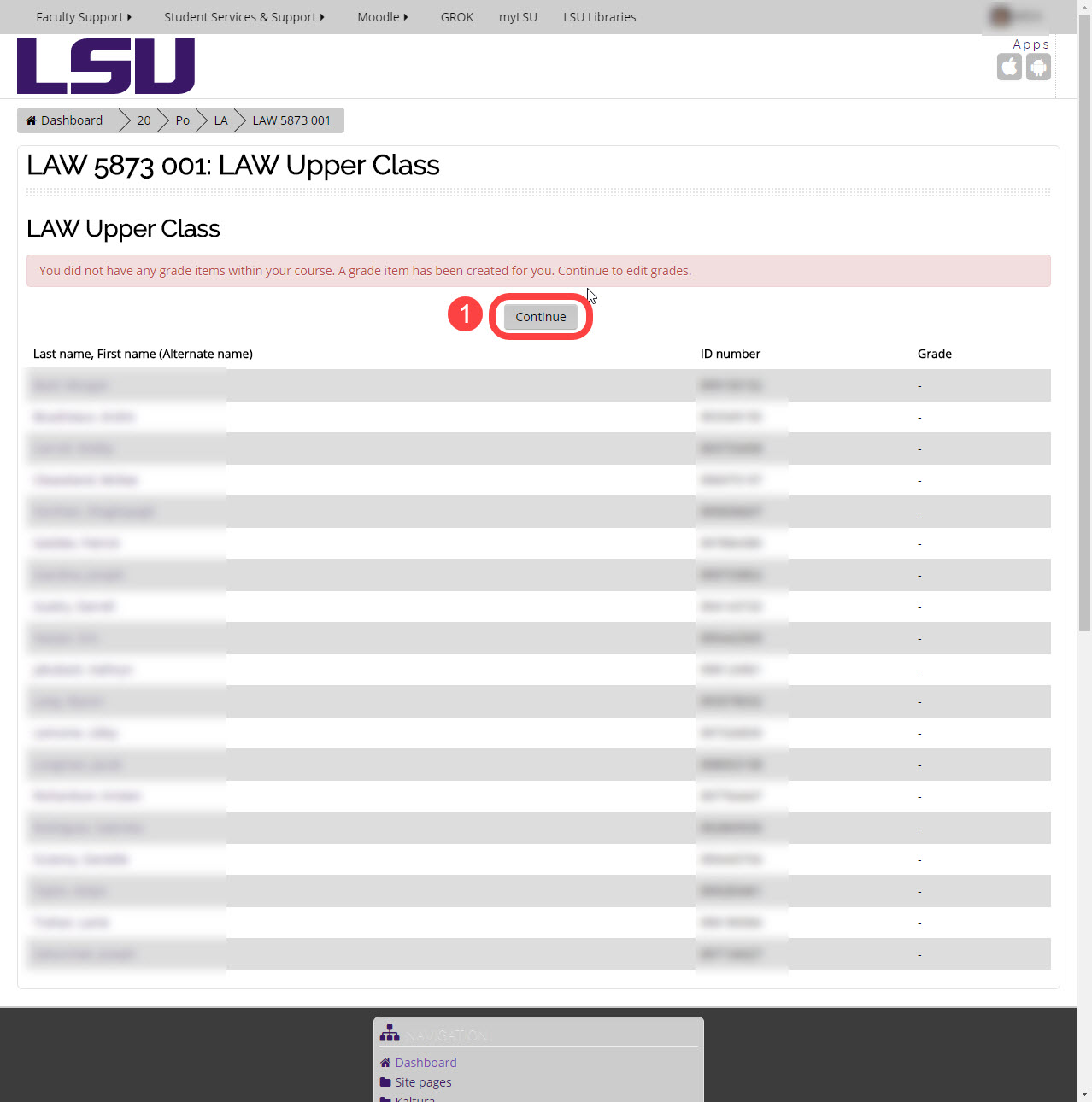Click the LSU logo
1092x1102 pixels.
104,66
